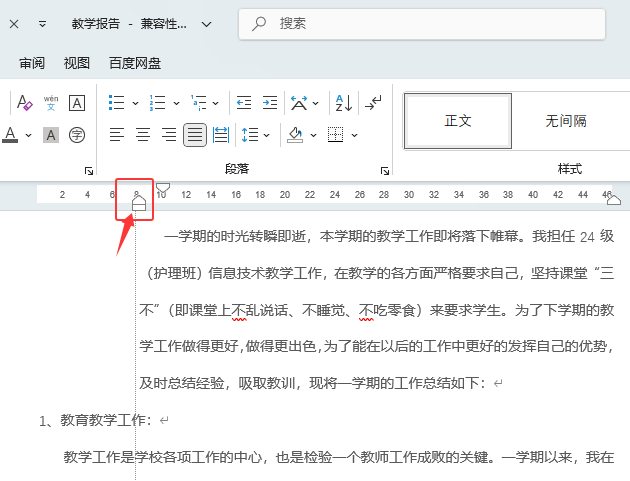This screenshot has height=481, width=630.
Task: Open customize quick access toolbar arrow
Action: point(42,24)
